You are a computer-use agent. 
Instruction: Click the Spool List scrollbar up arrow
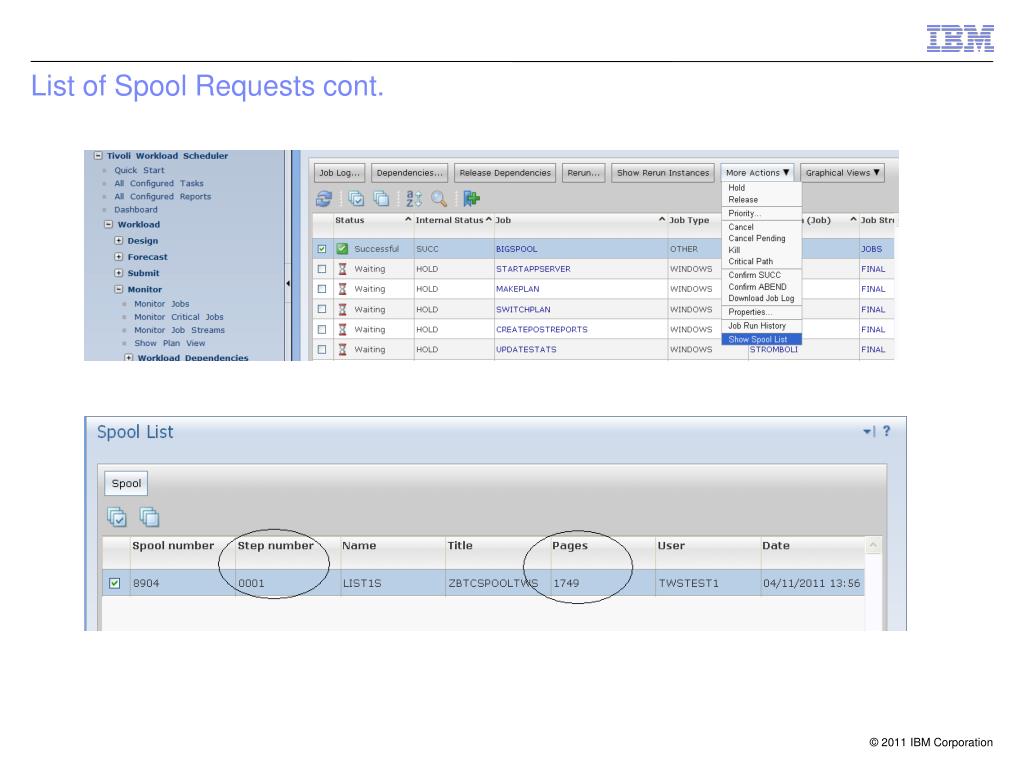click(873, 545)
